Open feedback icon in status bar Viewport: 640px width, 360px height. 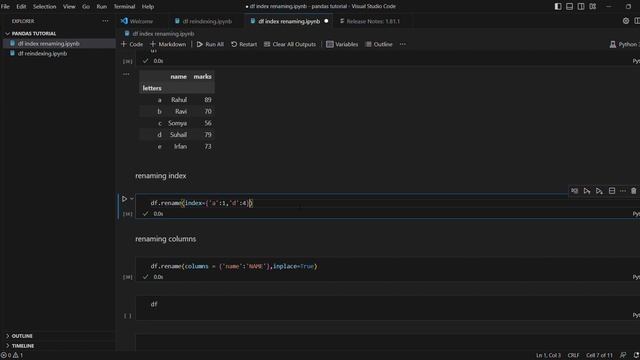point(623,355)
